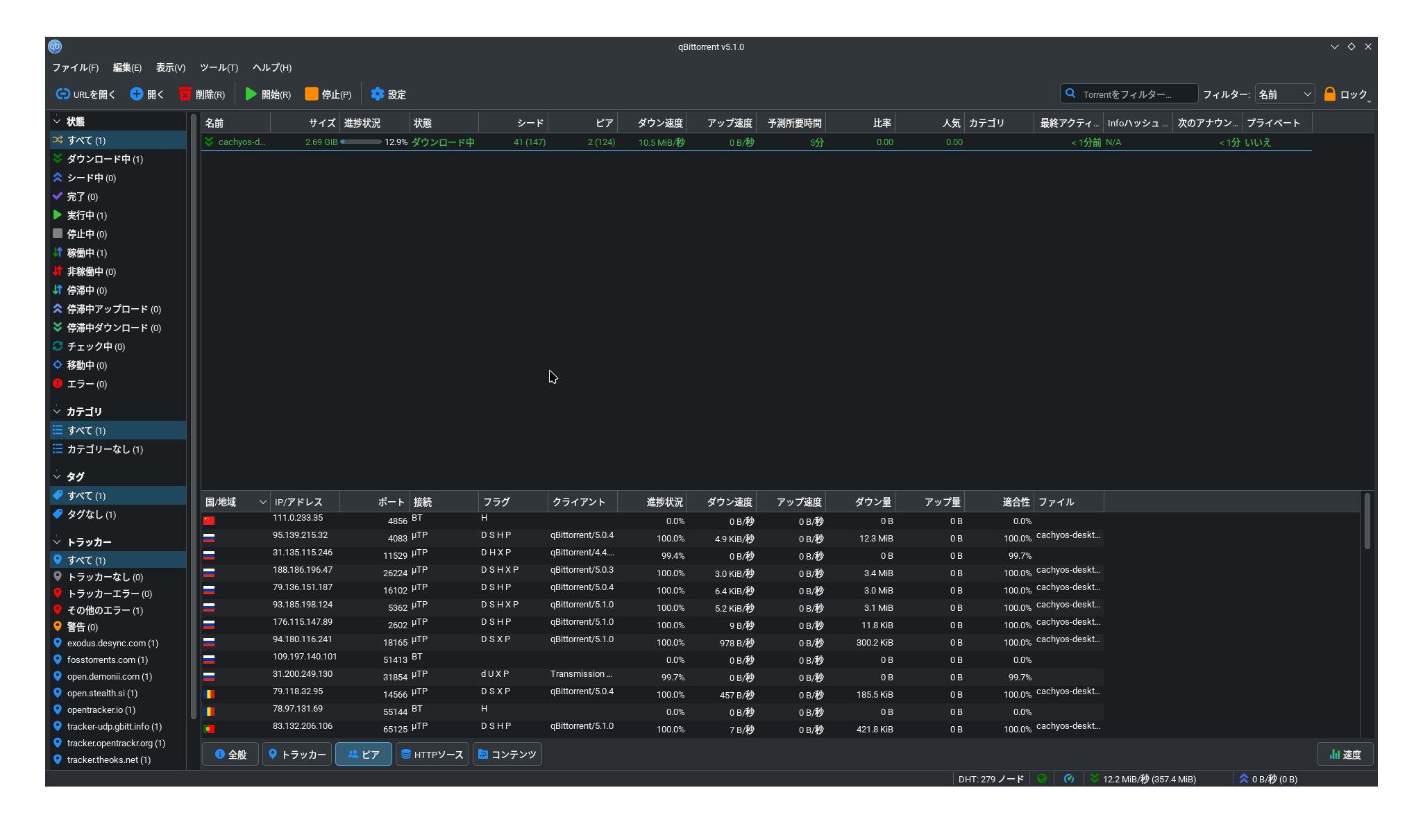Sort peers by IP/アドレス column header
Screen dimensions: 1423x840
click(305, 502)
